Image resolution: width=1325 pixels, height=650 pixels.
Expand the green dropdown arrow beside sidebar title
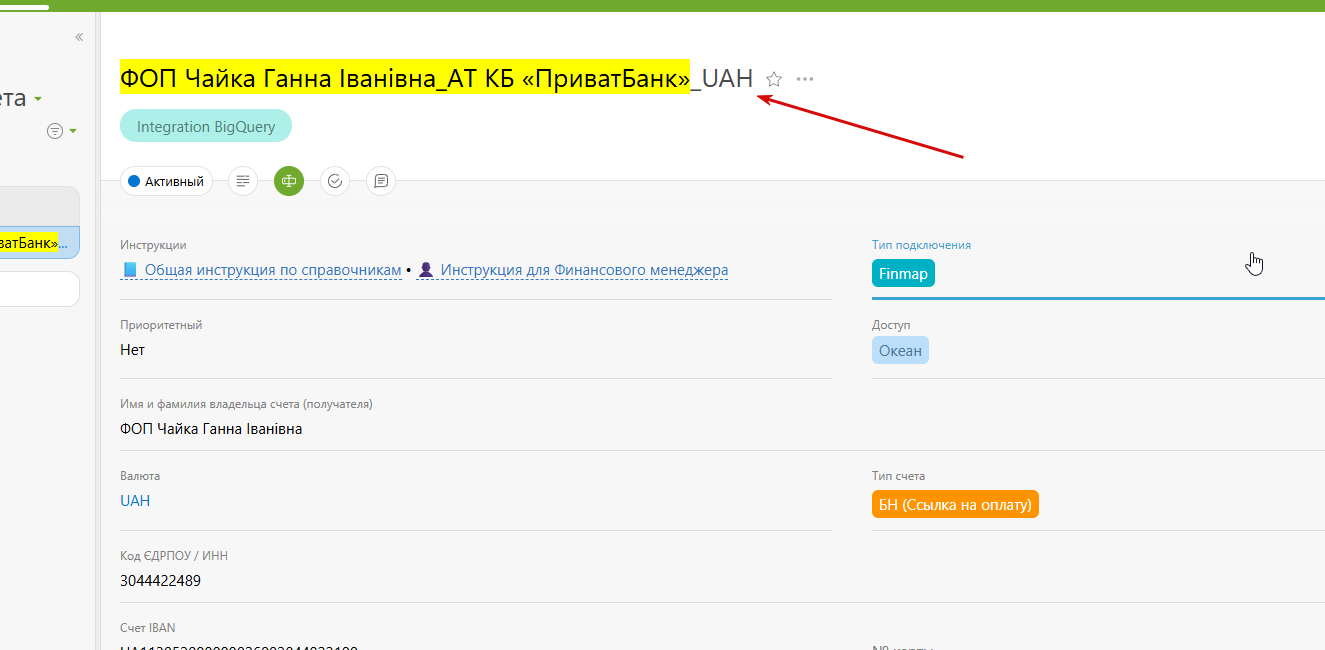tap(38, 99)
